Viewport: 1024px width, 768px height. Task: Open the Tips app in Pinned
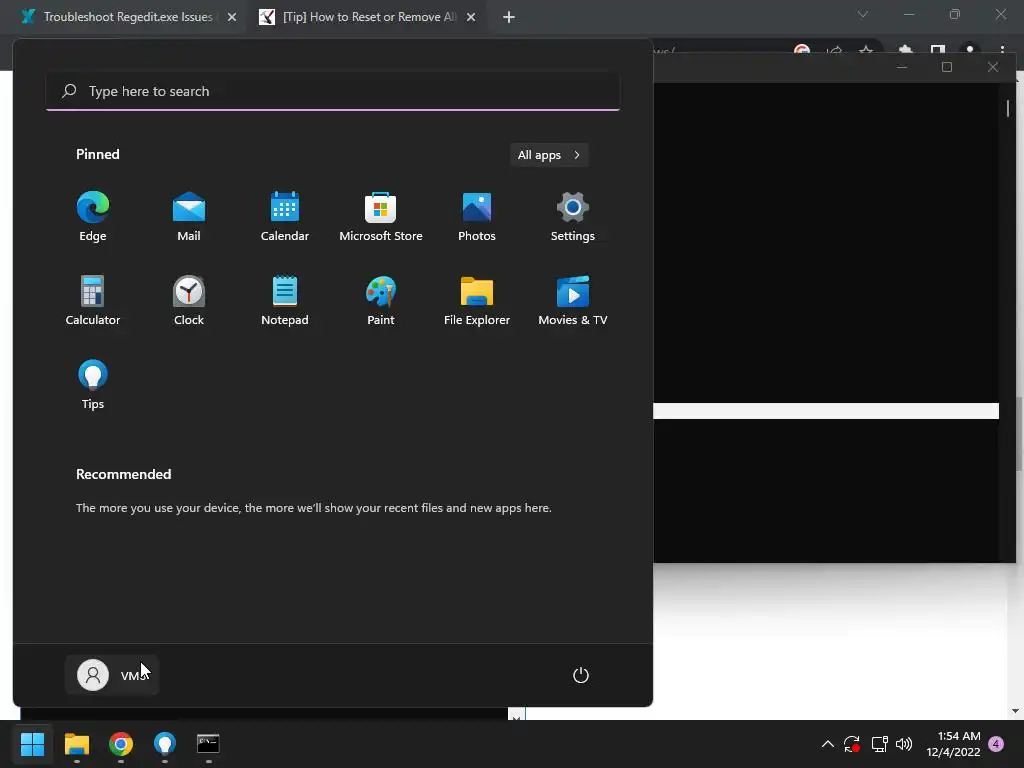(93, 385)
